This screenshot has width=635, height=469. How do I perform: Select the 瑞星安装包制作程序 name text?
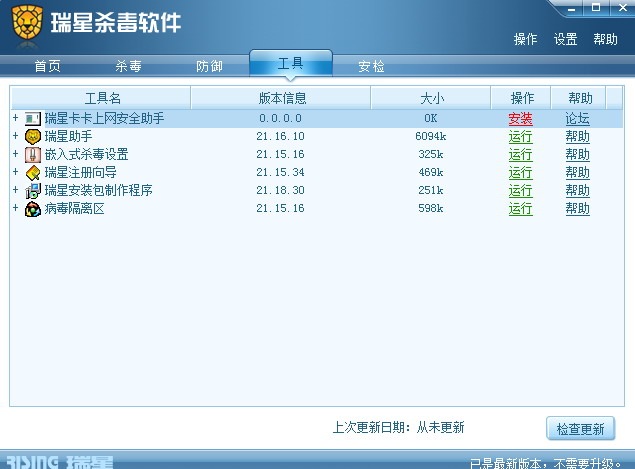tap(98, 190)
